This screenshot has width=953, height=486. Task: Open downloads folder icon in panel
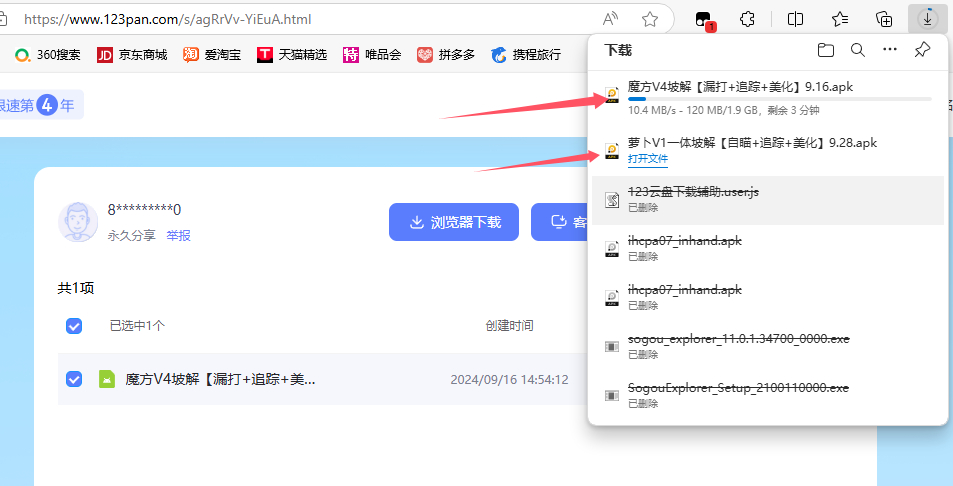[825, 50]
